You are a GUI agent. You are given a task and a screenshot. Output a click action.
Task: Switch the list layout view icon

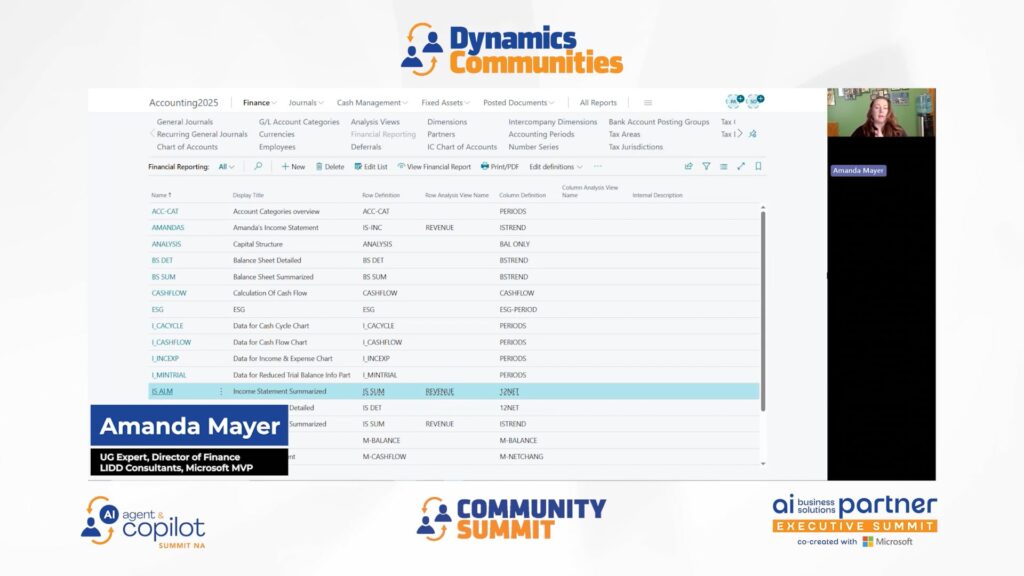tap(723, 167)
